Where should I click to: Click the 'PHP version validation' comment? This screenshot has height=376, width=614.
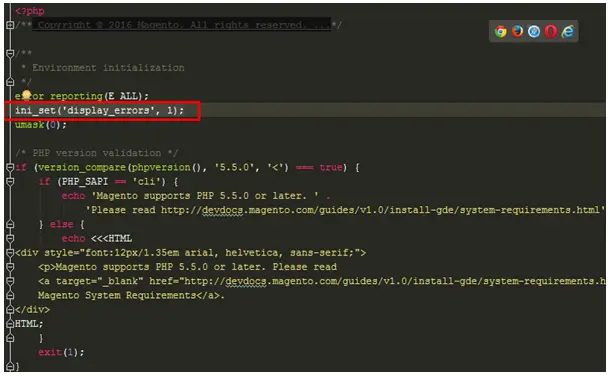coord(97,153)
